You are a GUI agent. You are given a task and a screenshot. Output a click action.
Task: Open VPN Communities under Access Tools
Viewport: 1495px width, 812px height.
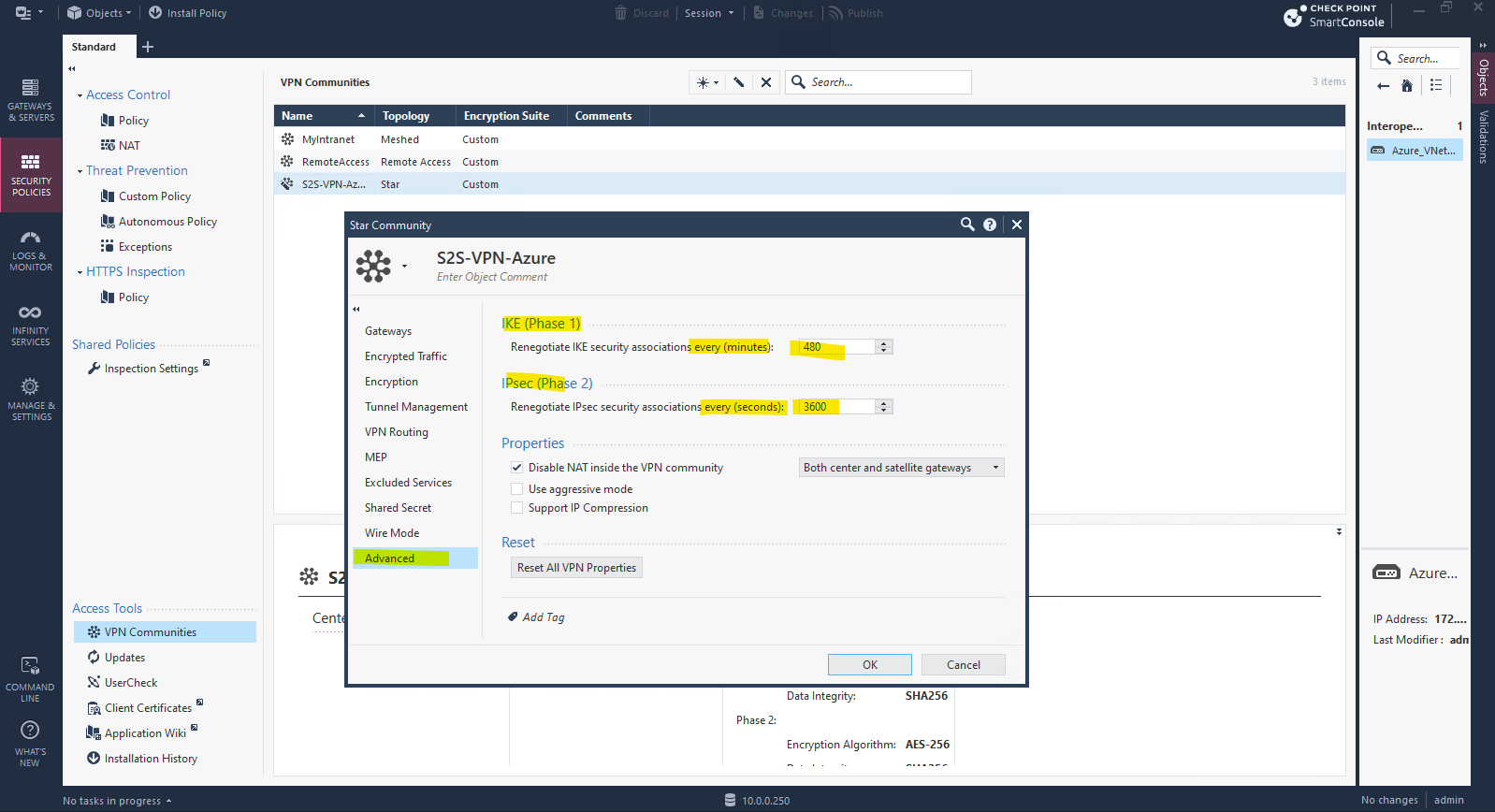tap(165, 632)
